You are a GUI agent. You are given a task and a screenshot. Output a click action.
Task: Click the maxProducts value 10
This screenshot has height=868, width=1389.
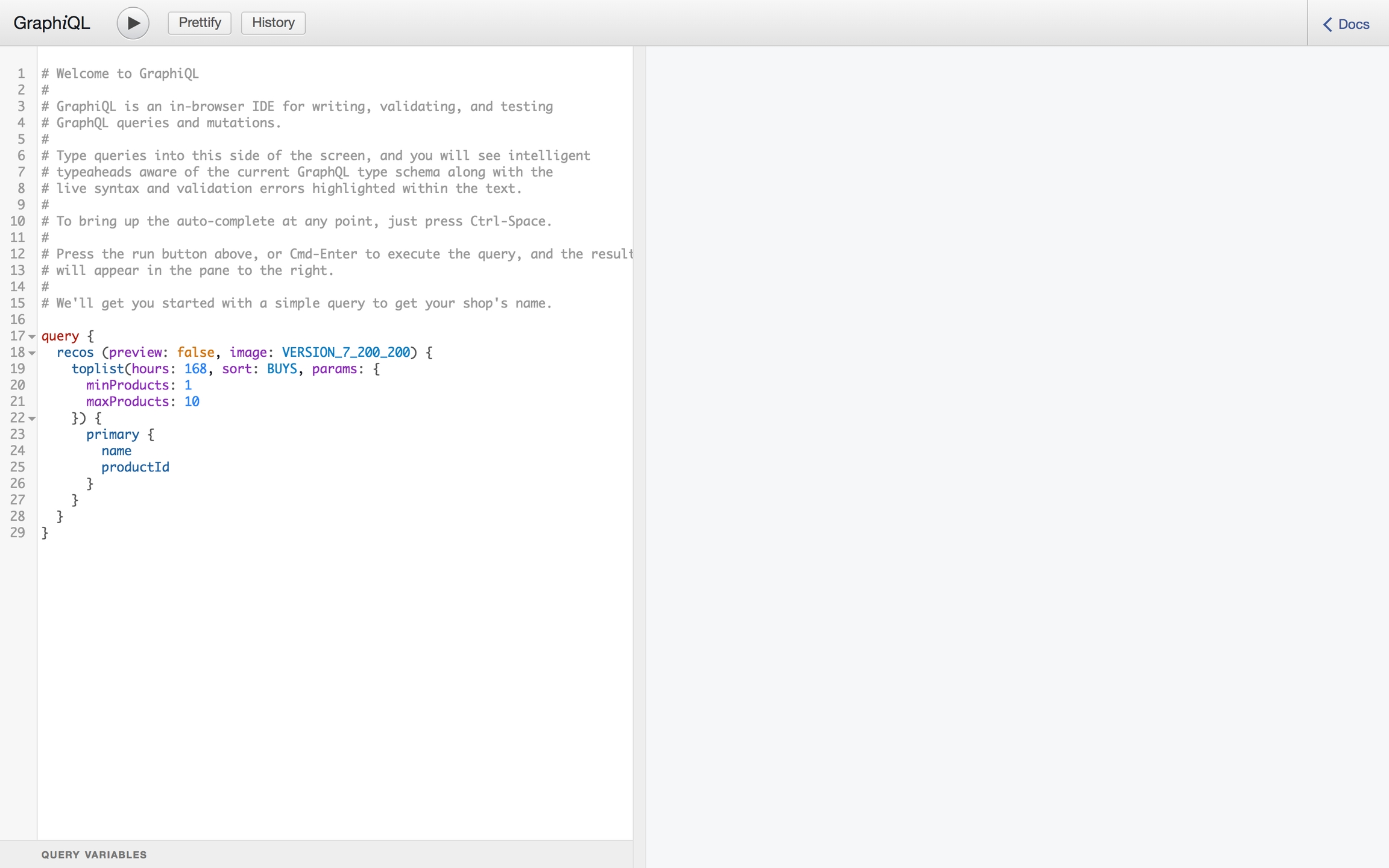coord(192,401)
